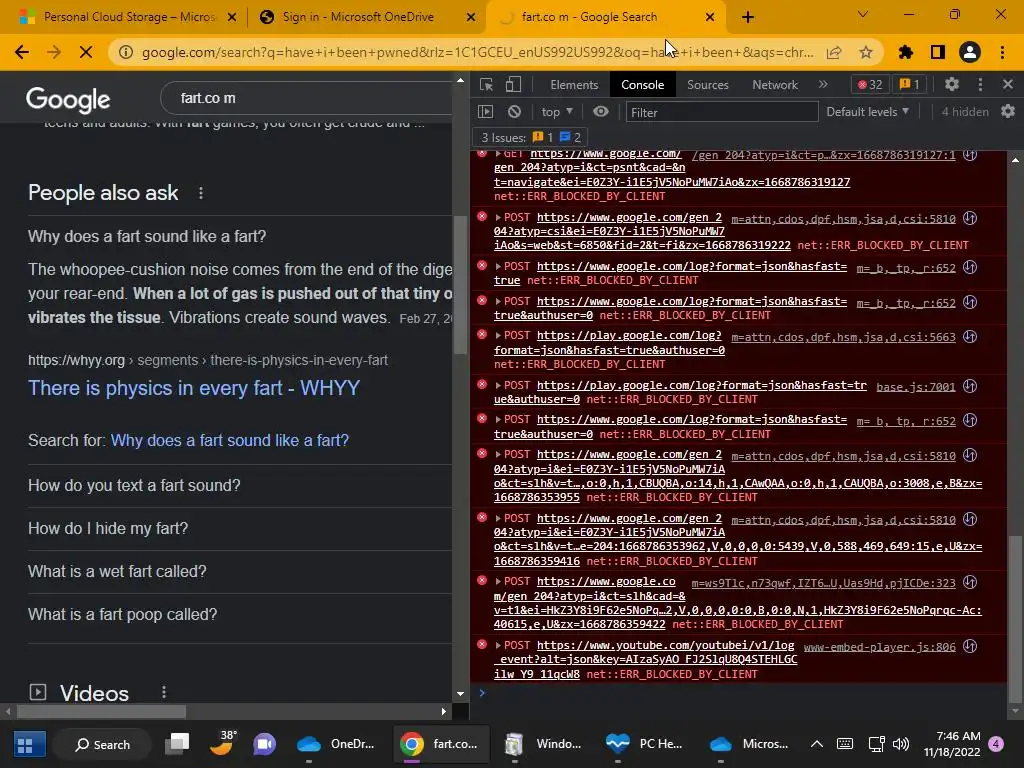
Task: Open volume control in system tray
Action: [x=901, y=744]
